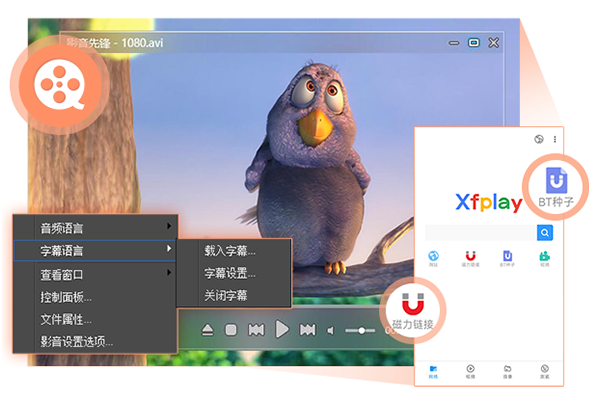
Task: Skip to the previous track
Action: pyautogui.click(x=256, y=330)
